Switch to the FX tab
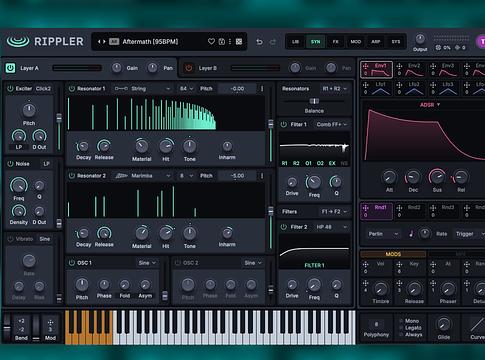Screen dimensions: 485x360 tap(335, 42)
